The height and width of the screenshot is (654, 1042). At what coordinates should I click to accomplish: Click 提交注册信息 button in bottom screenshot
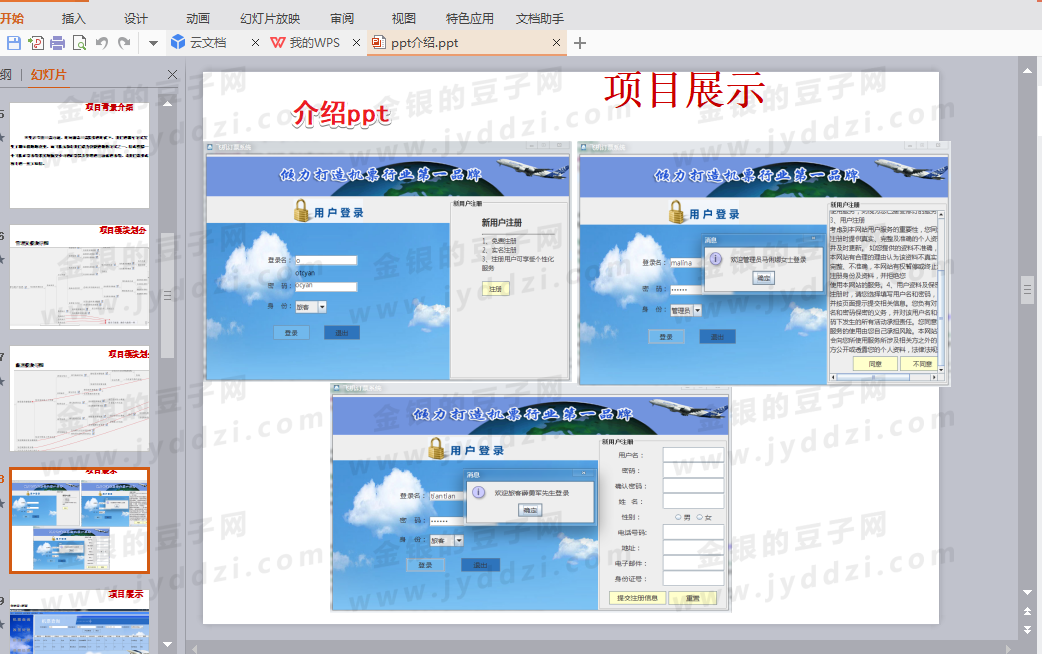[x=637, y=598]
